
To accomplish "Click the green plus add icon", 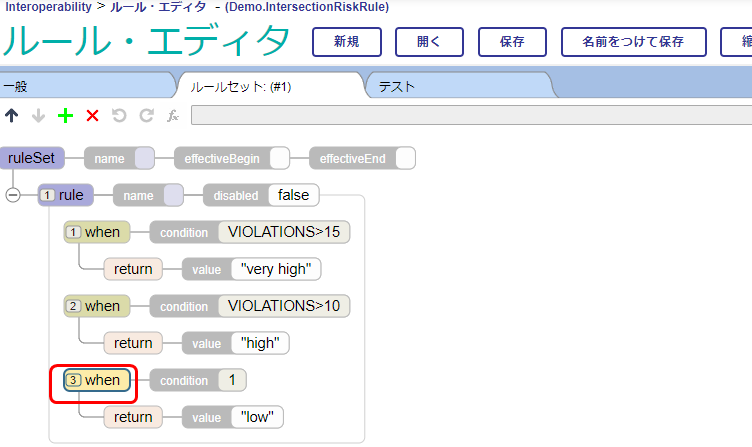I will click(x=66, y=116).
